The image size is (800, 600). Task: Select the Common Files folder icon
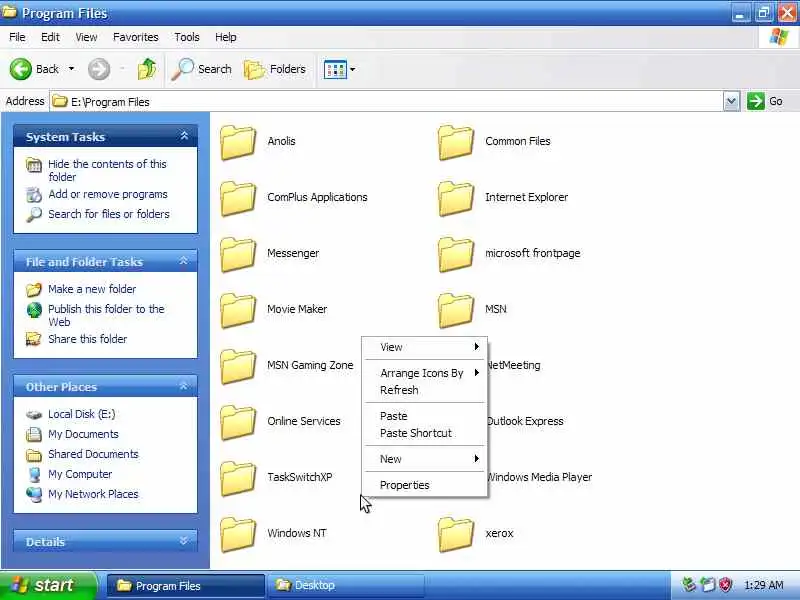coord(456,142)
